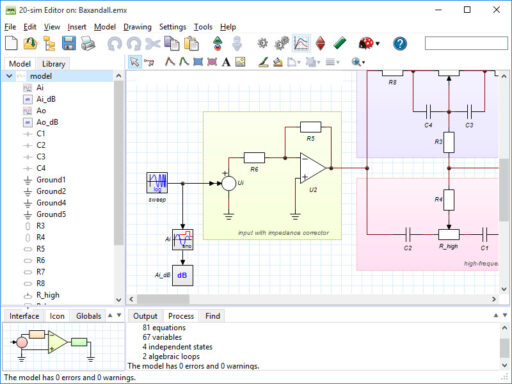512x384 pixels.
Task: Open the Model menu
Action: (x=105, y=27)
